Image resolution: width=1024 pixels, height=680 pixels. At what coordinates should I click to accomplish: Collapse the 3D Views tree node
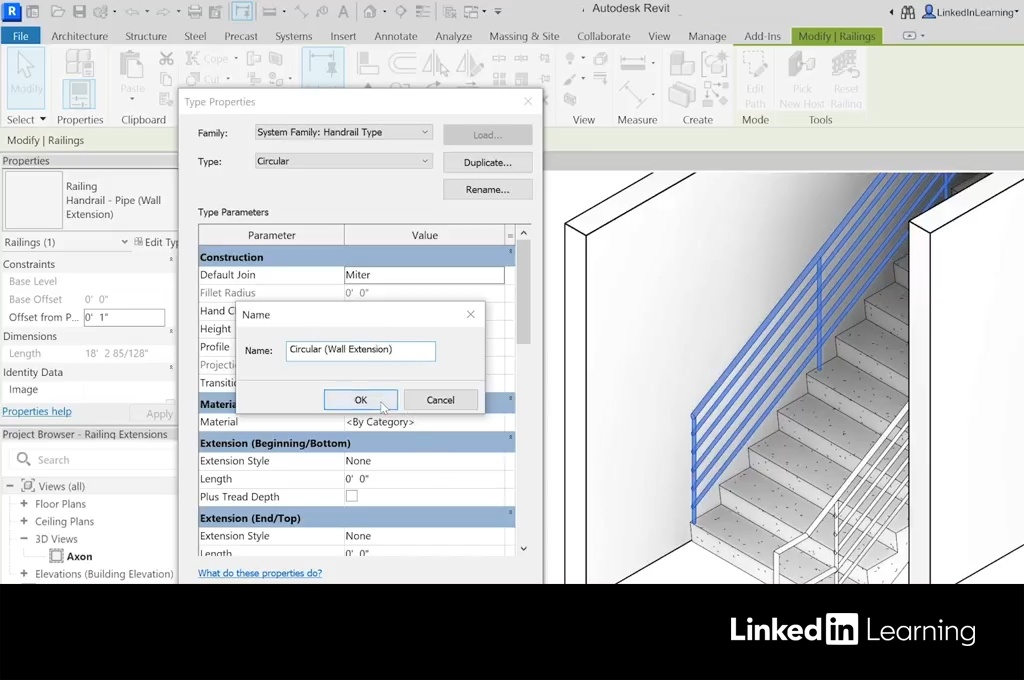24,539
